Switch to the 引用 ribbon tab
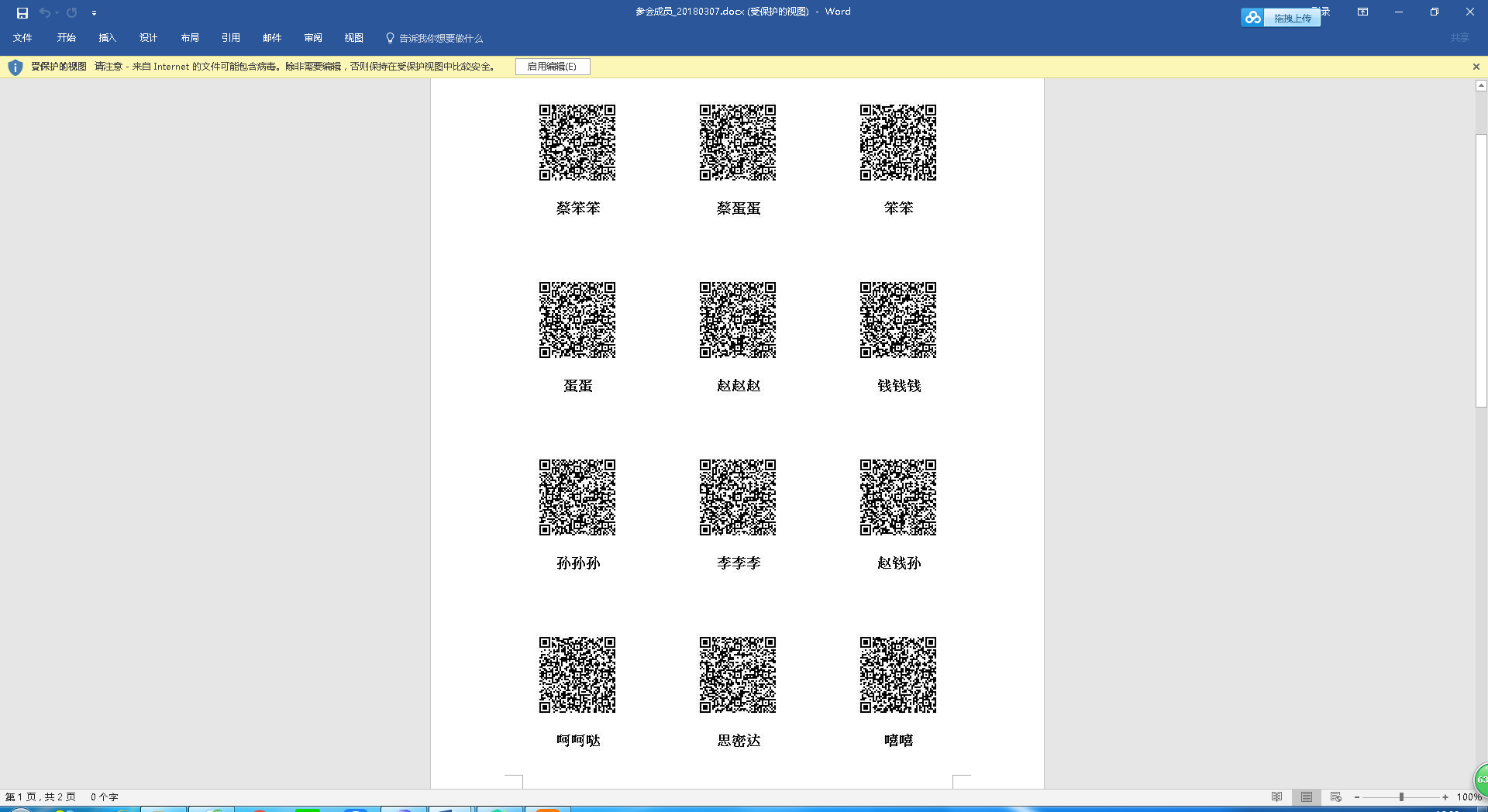 click(x=231, y=38)
